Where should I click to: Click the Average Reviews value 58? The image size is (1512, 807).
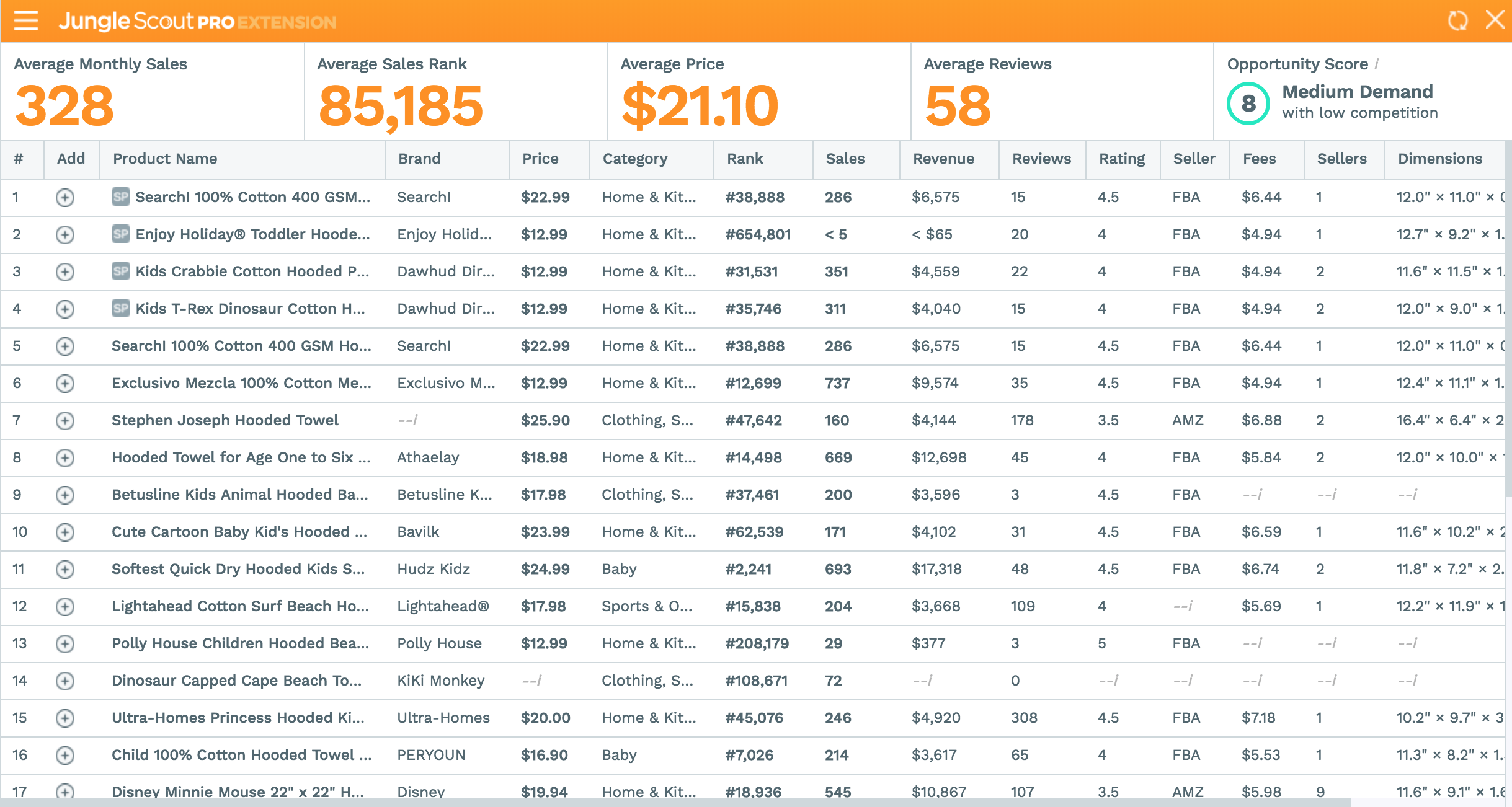pos(958,105)
